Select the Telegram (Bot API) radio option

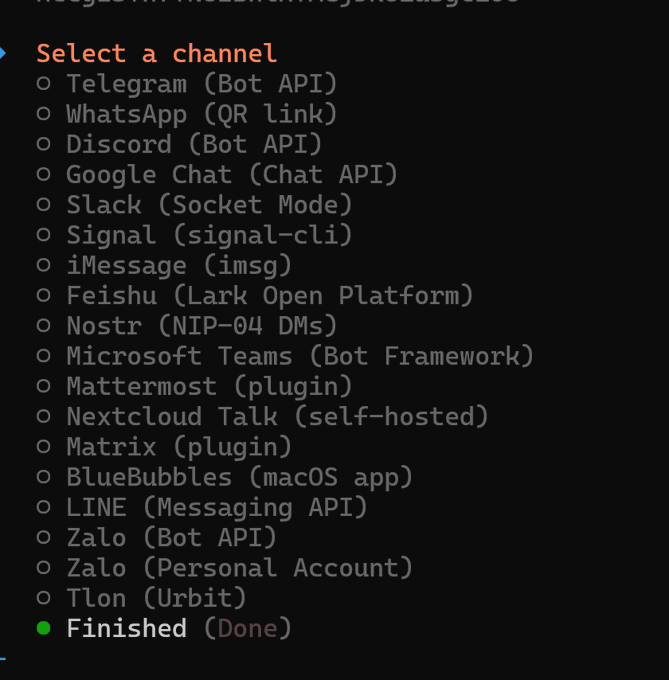[186, 84]
